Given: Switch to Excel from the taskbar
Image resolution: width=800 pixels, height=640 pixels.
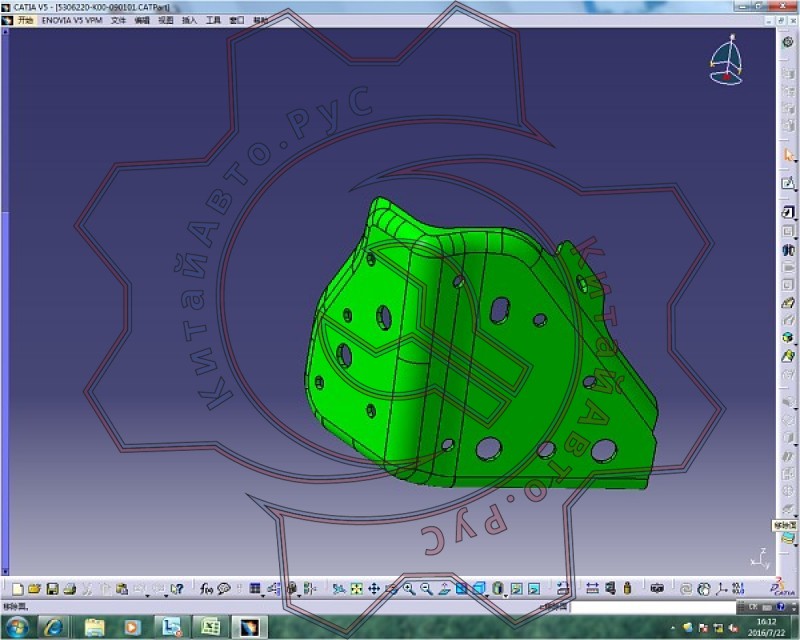Looking at the screenshot, I should [x=210, y=627].
